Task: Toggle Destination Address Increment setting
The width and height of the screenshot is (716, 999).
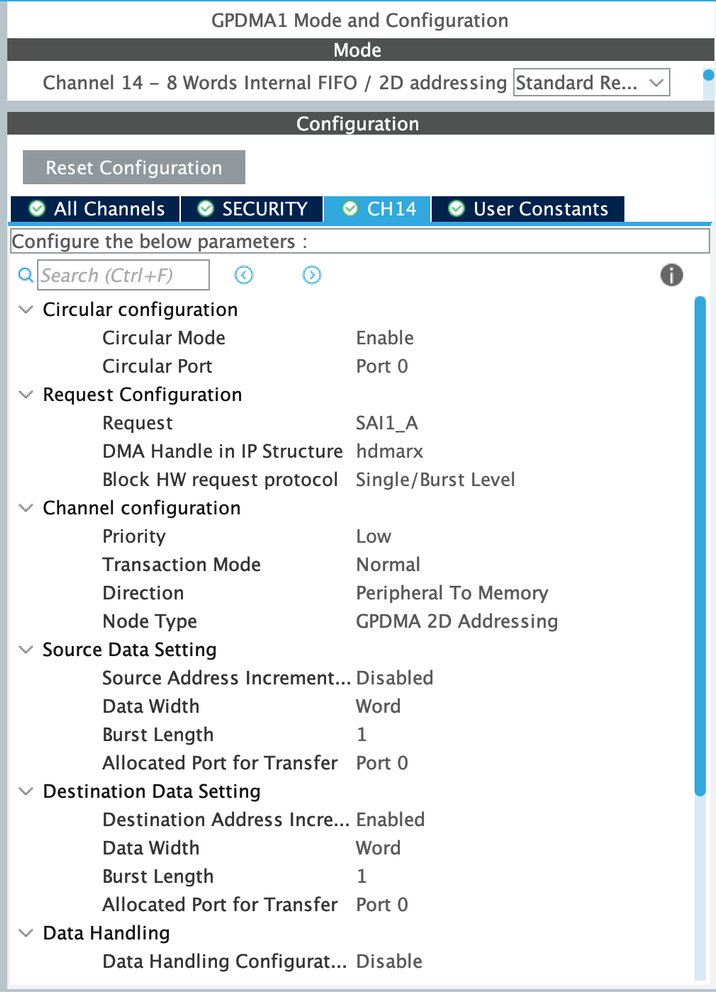Action: click(x=390, y=819)
